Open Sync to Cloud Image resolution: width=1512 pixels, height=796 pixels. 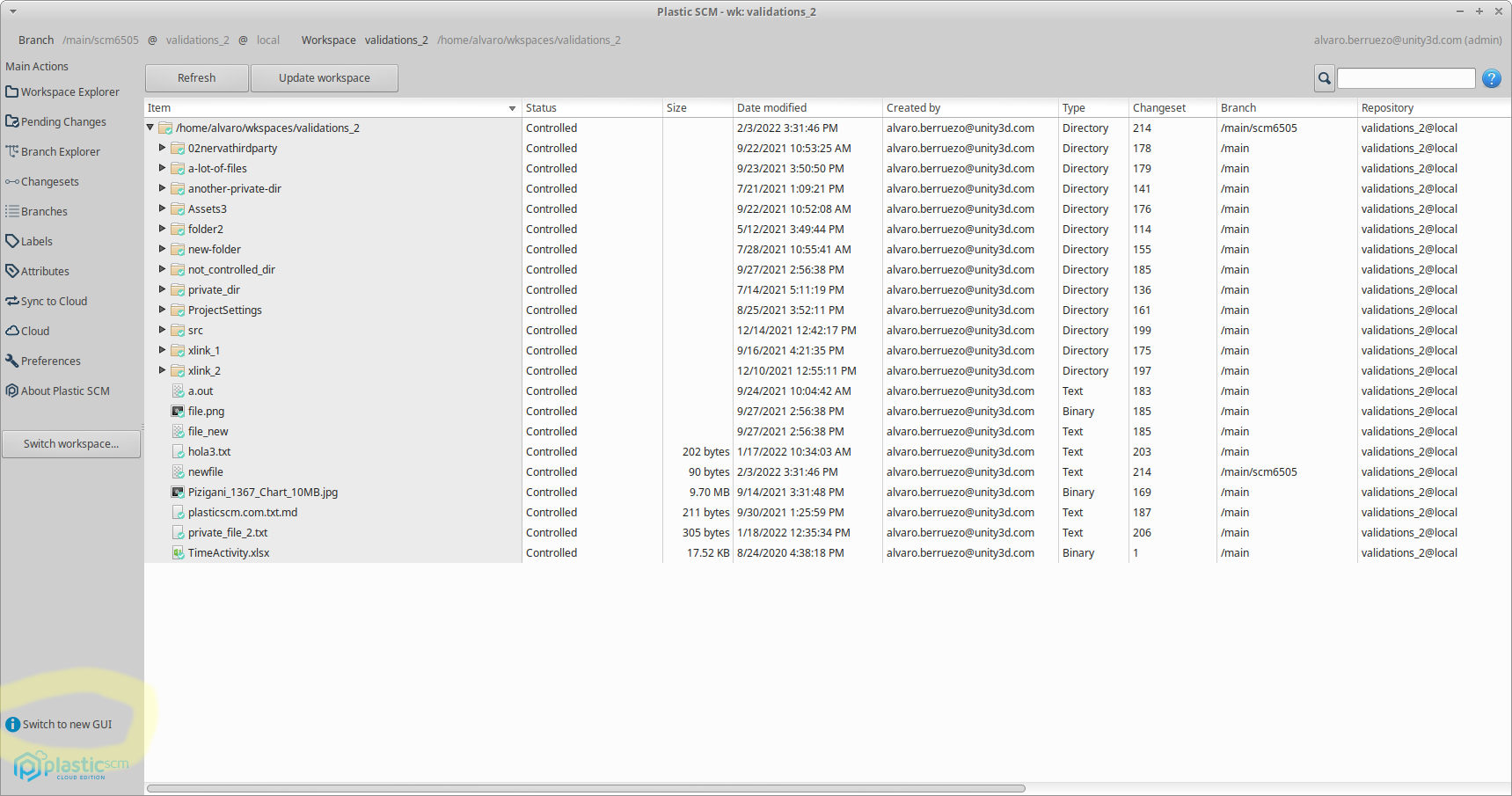point(54,301)
